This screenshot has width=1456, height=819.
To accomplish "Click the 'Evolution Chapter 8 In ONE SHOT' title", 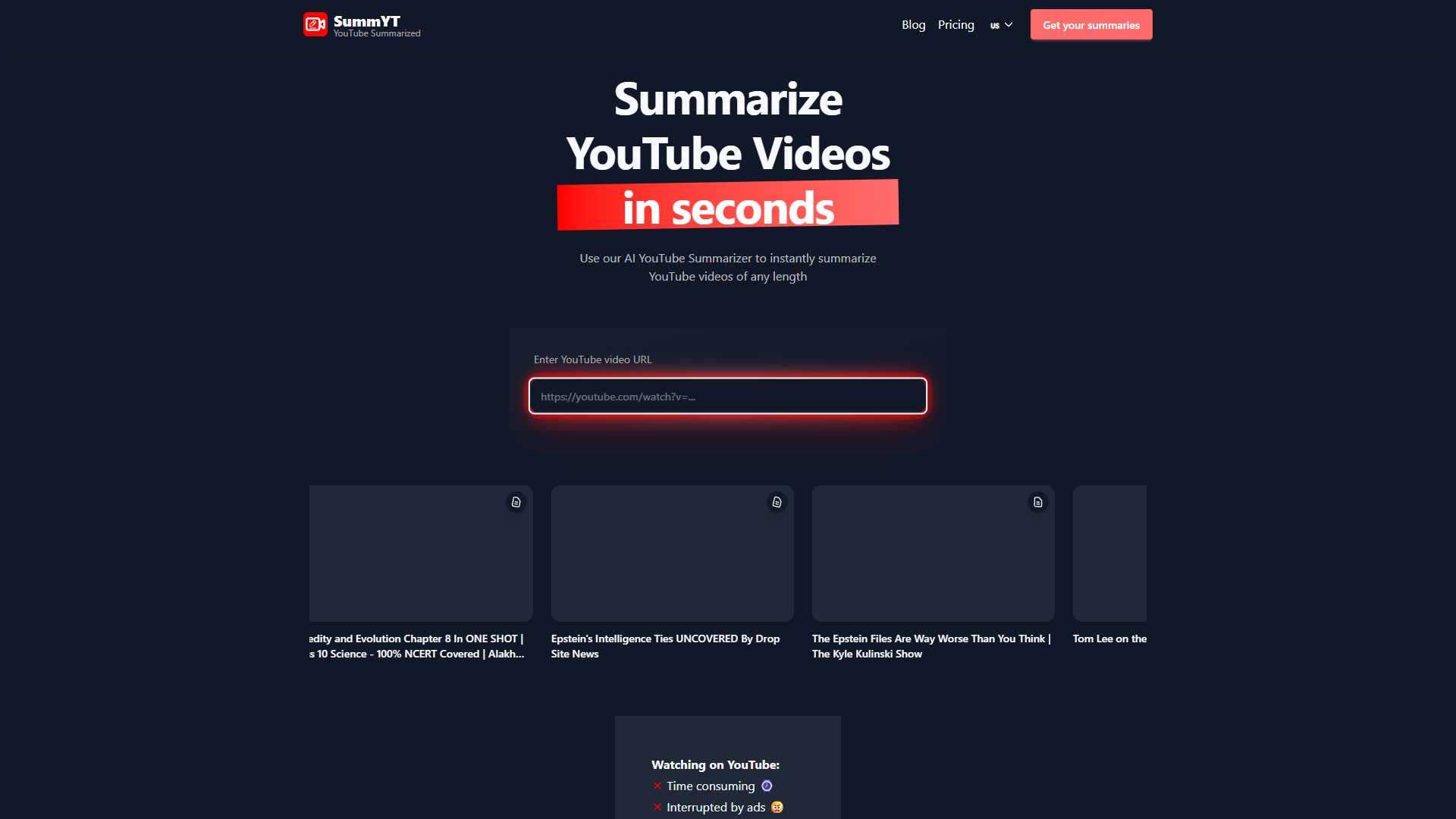I will coord(416,646).
